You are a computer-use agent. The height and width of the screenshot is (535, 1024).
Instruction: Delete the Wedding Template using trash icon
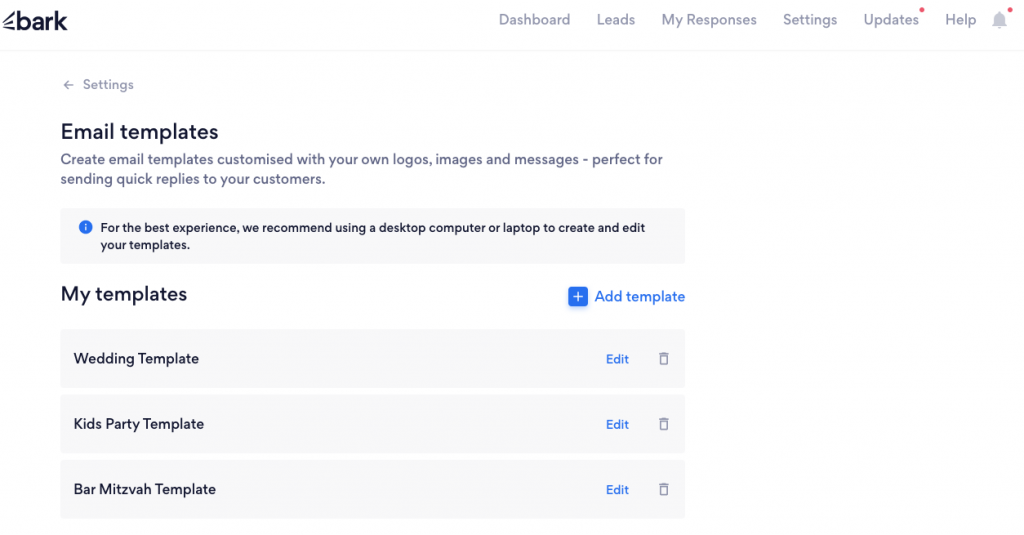[663, 359]
